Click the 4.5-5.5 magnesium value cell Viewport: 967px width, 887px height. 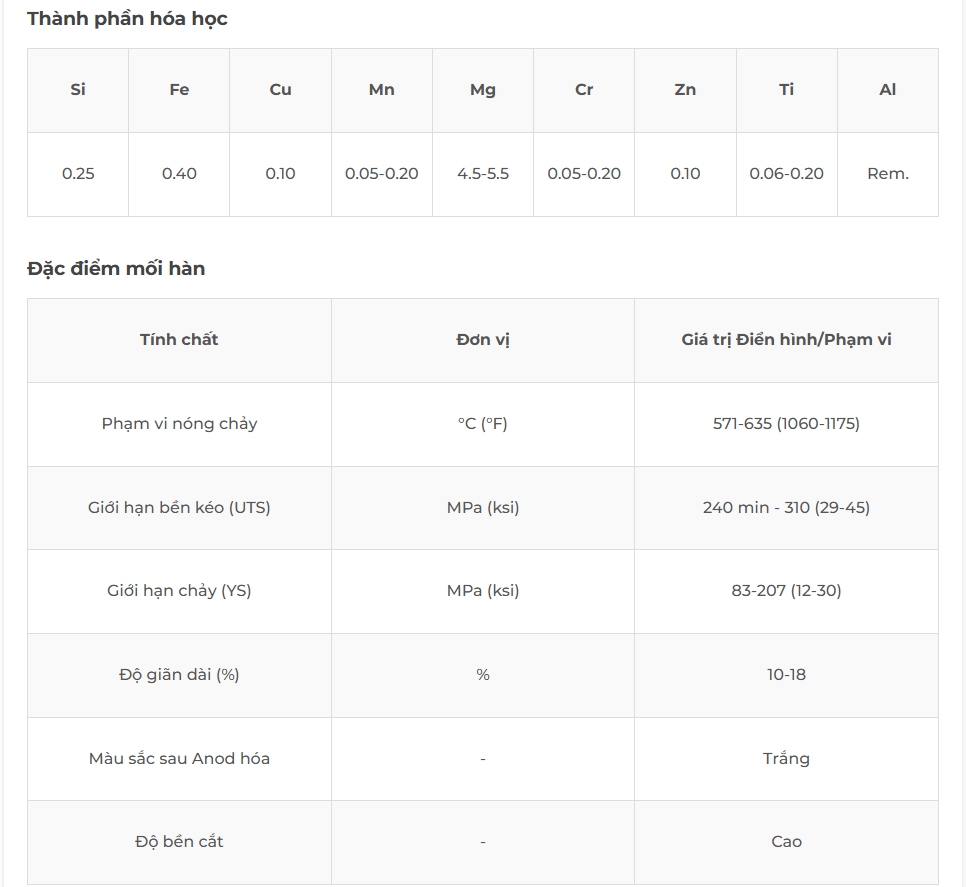pos(483,174)
